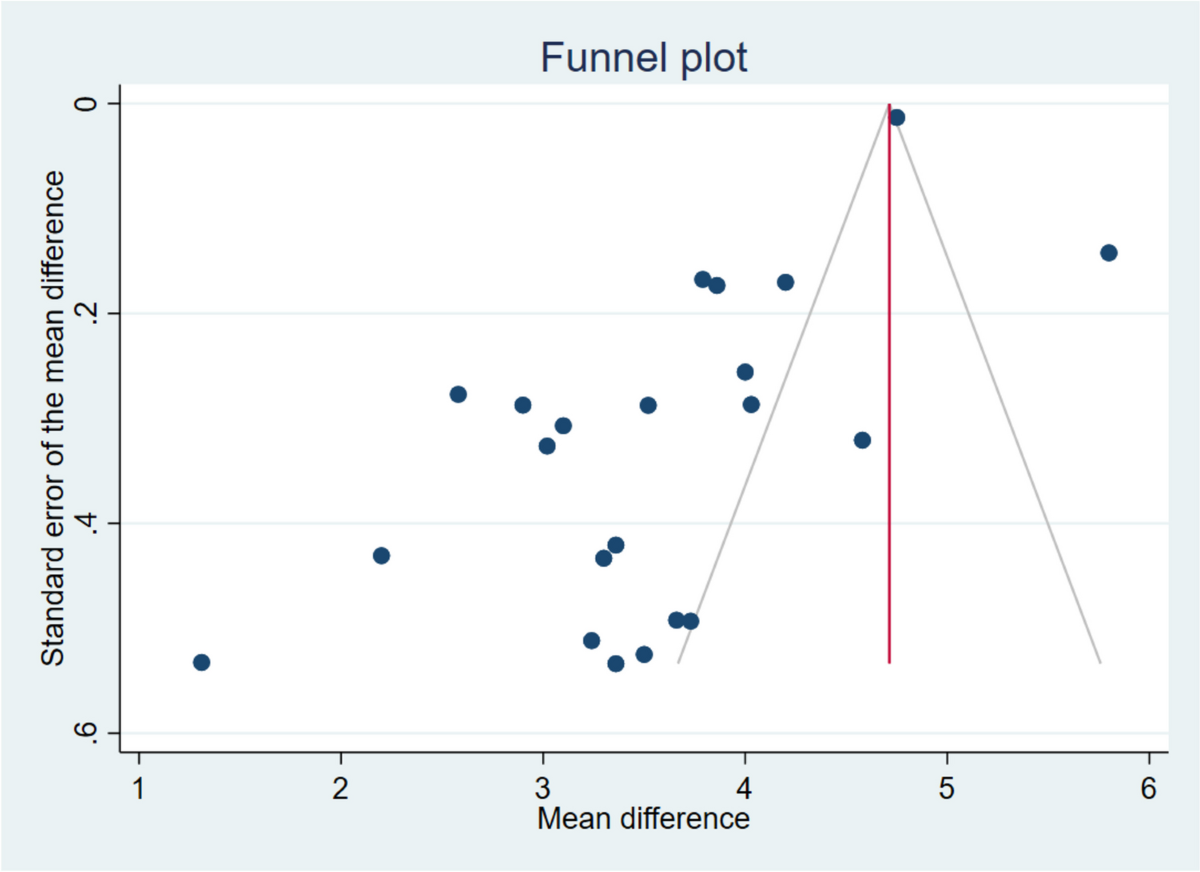Click the x-axis tick label "5"

pos(946,787)
